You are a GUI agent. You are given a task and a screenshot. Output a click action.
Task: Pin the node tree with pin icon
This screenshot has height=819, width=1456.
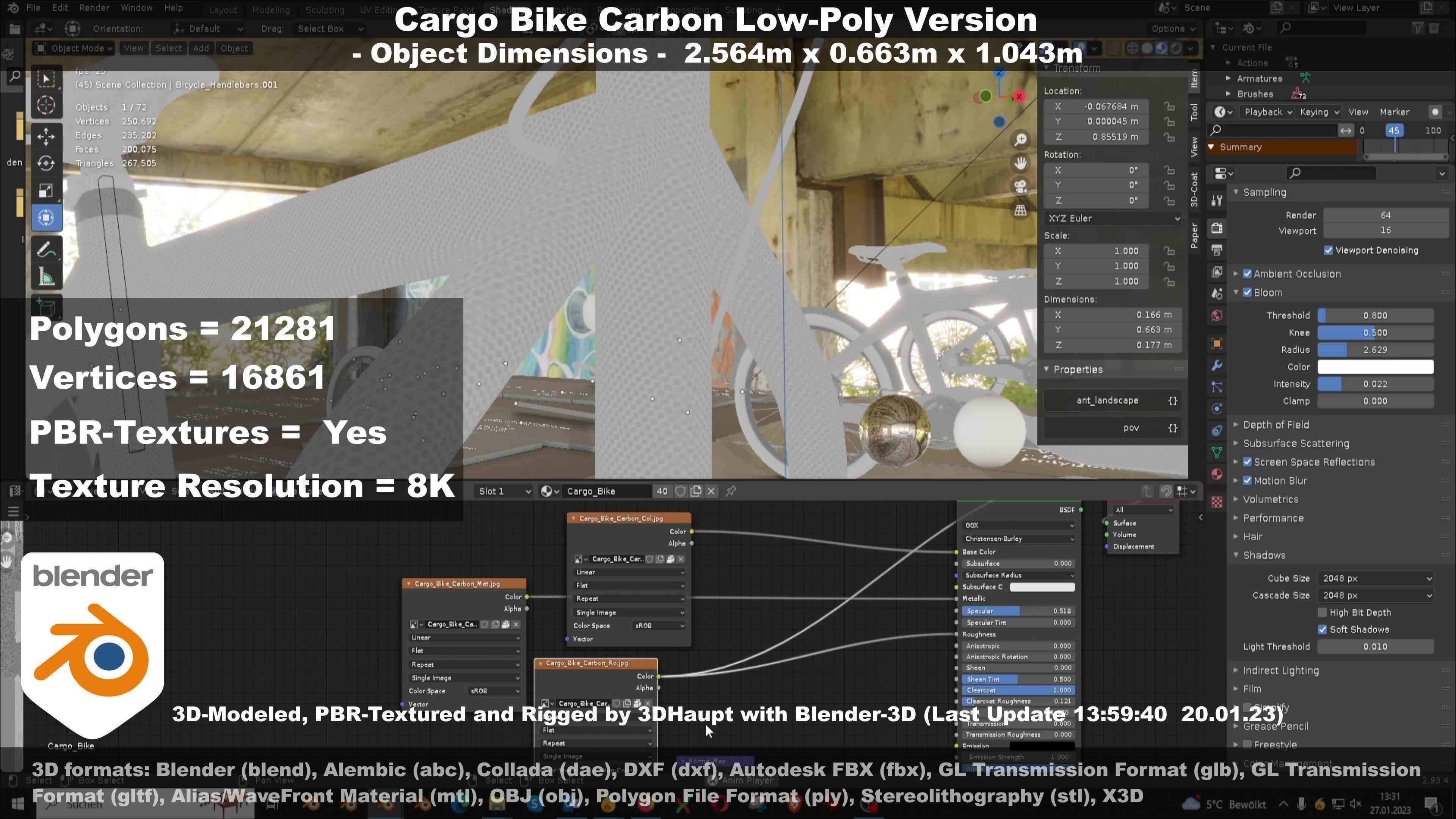(731, 491)
